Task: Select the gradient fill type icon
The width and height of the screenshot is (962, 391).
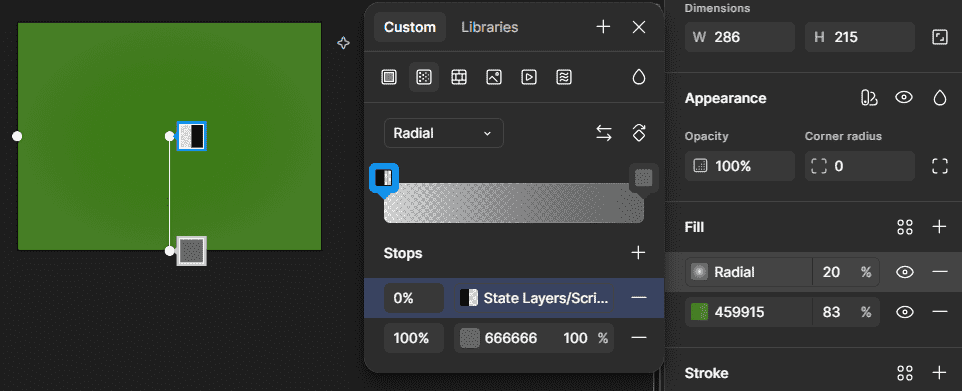Action: click(x=424, y=77)
